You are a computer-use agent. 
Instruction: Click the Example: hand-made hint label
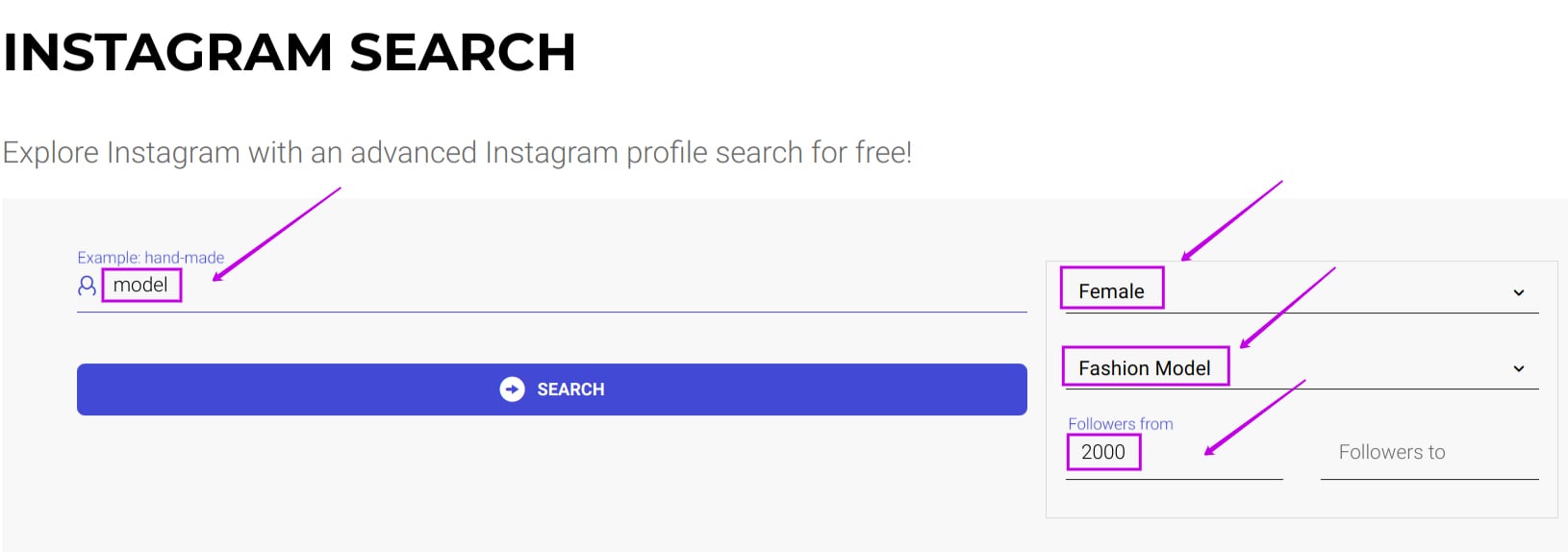point(151,258)
